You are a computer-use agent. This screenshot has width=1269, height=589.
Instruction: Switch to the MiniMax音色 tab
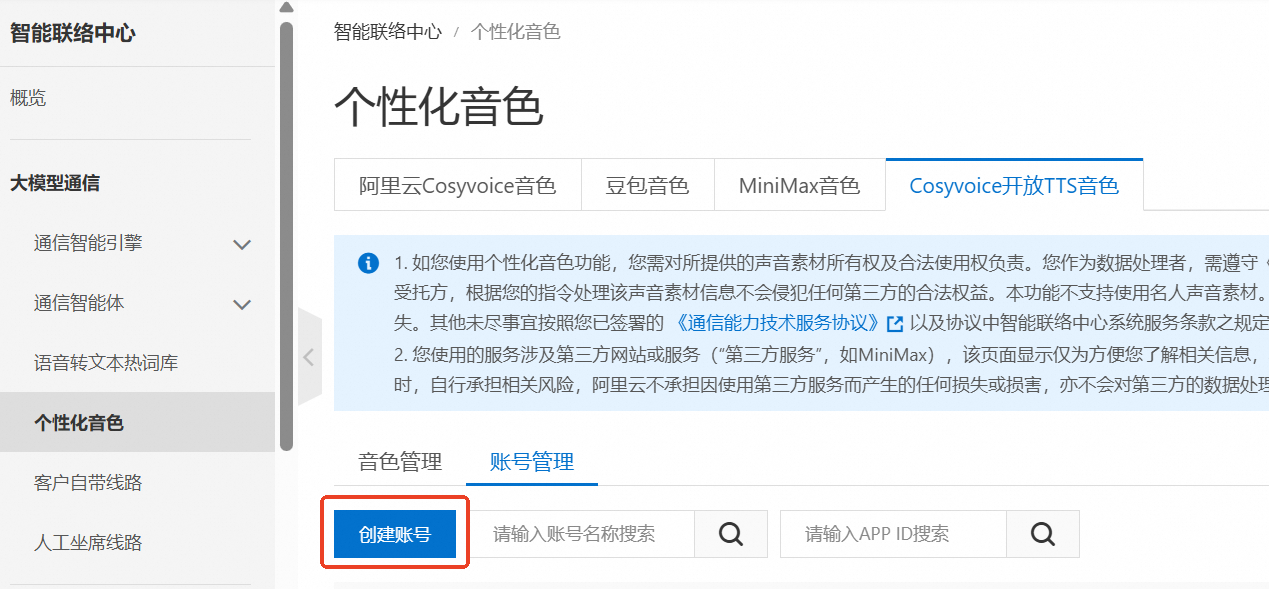[x=800, y=185]
